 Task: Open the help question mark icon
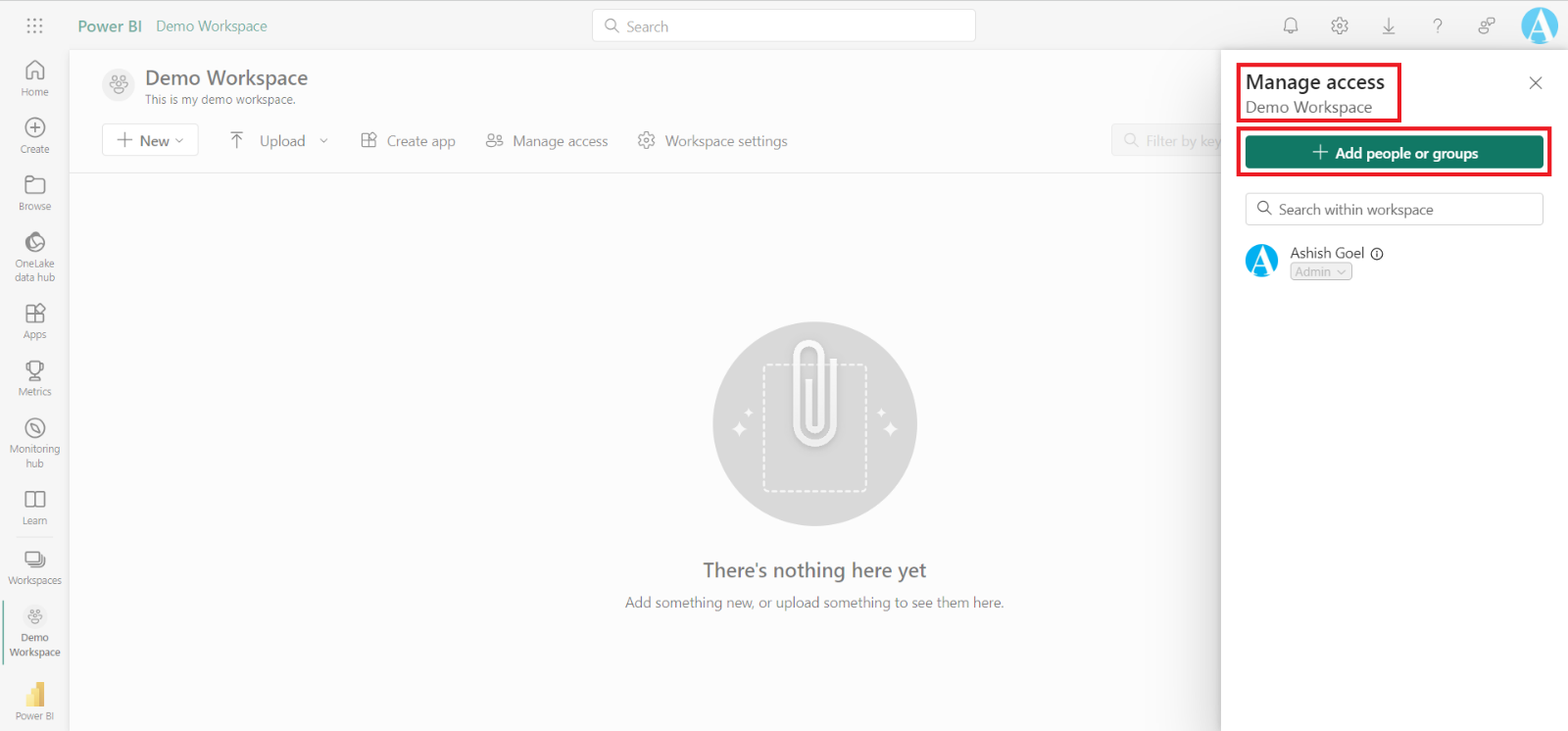point(1438,26)
